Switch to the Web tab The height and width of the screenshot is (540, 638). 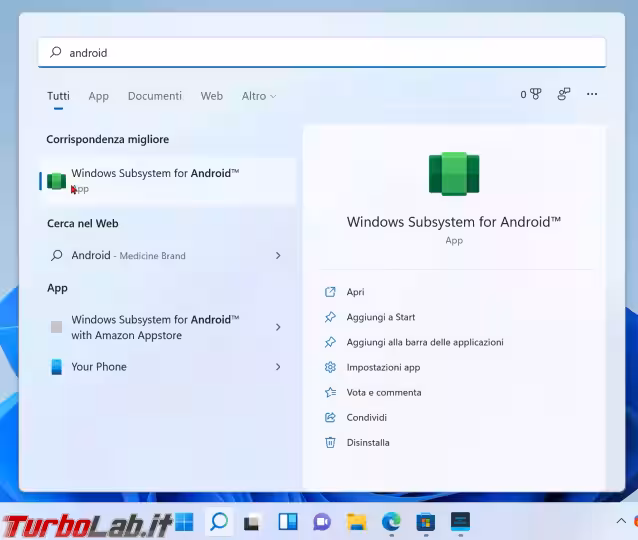(x=212, y=96)
